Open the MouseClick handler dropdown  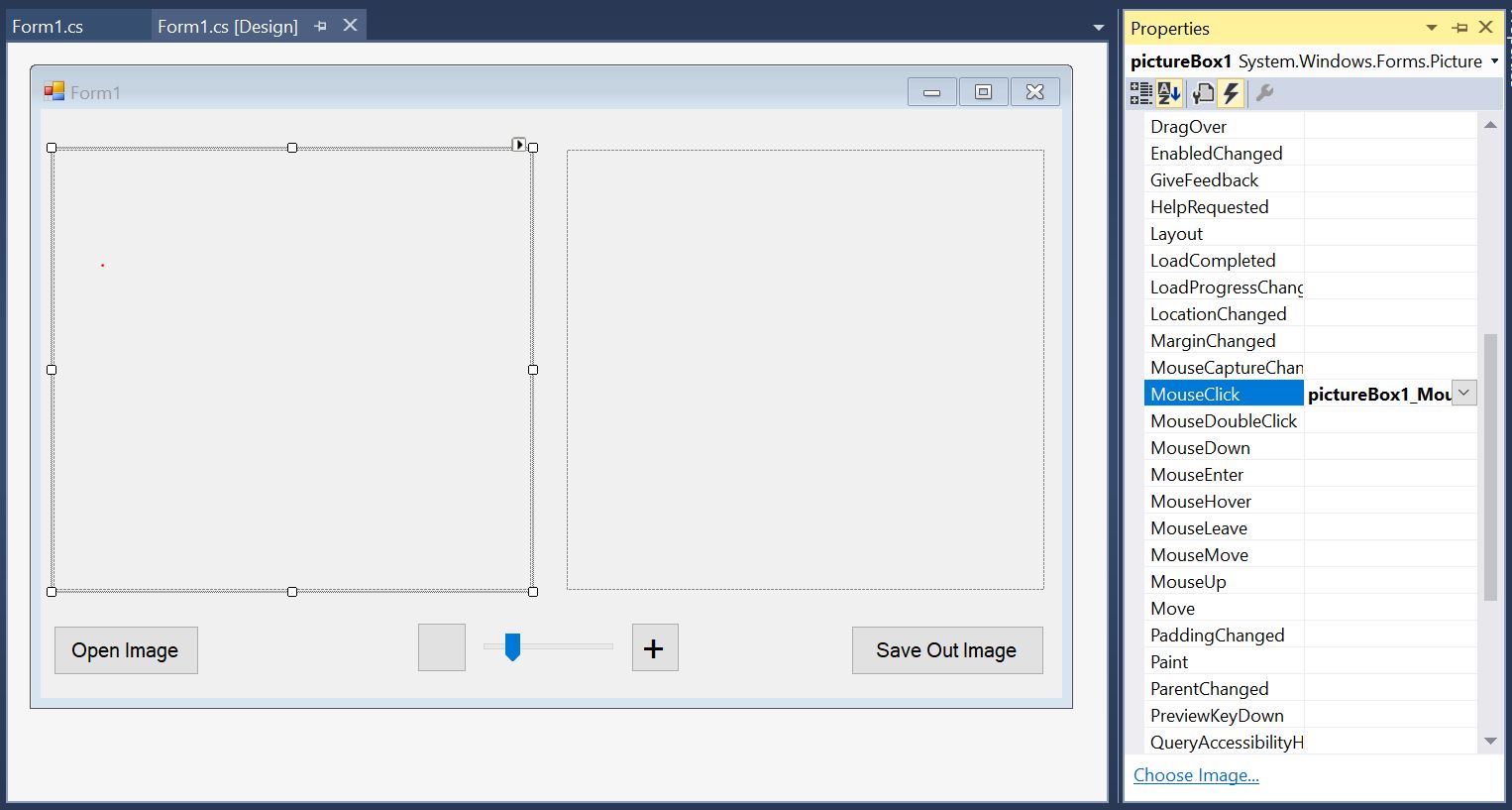(1463, 393)
